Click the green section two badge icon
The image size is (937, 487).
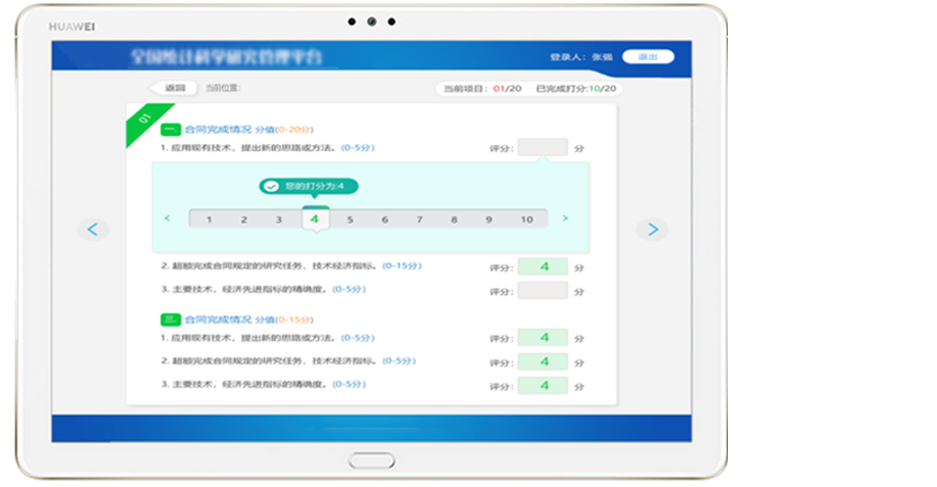point(171,319)
